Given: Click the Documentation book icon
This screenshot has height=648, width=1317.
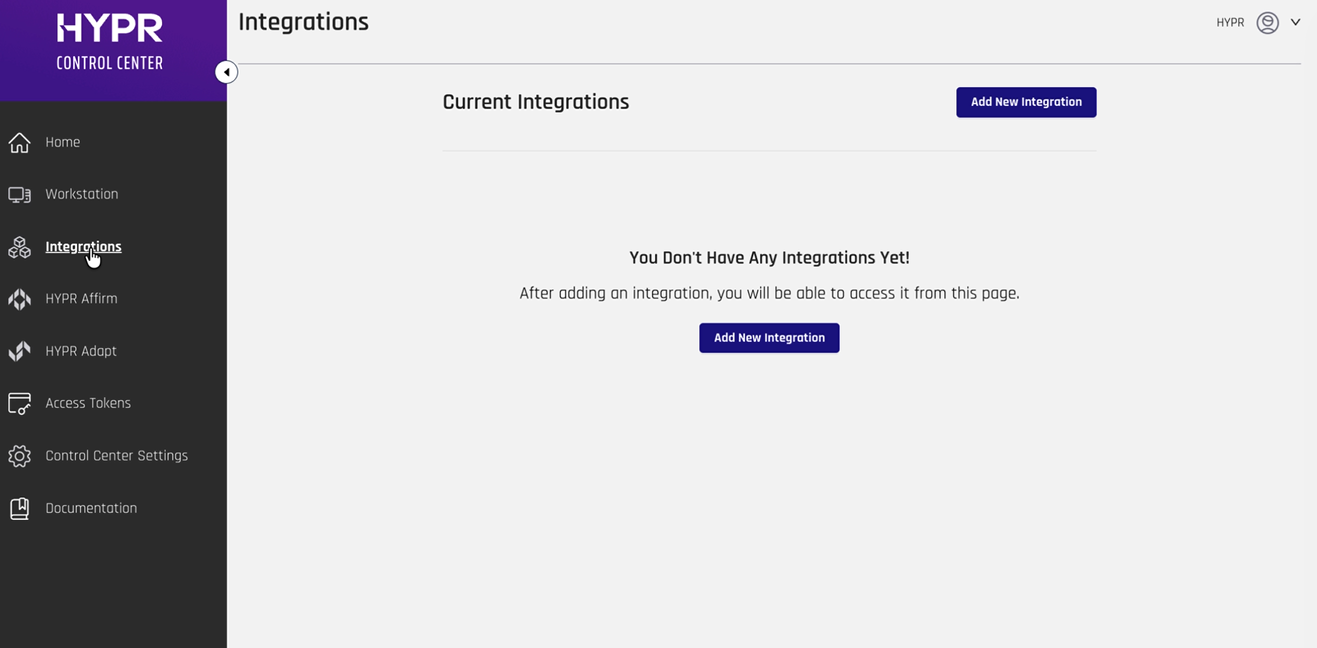Looking at the screenshot, I should (x=19, y=508).
